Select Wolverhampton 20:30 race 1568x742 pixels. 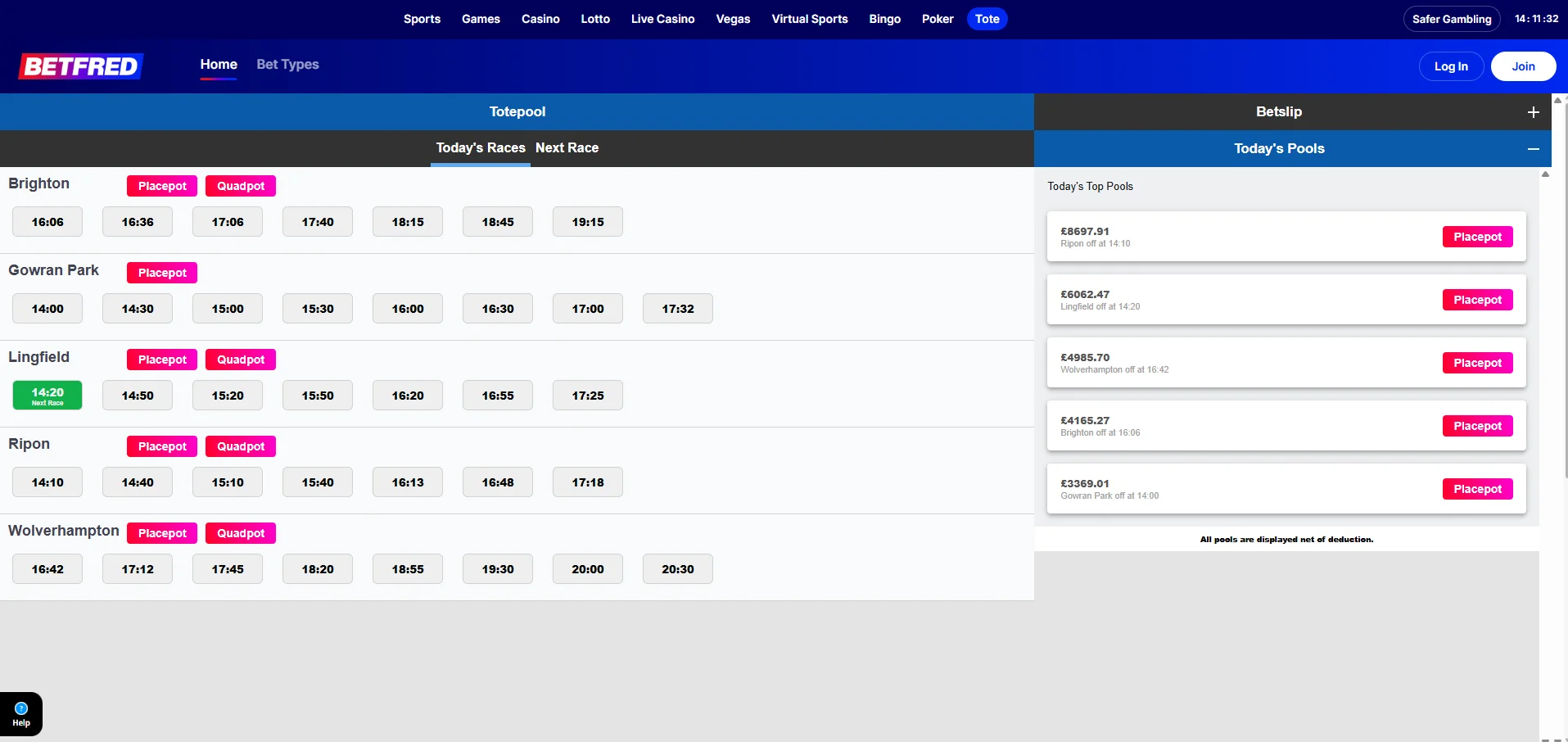[x=678, y=569]
